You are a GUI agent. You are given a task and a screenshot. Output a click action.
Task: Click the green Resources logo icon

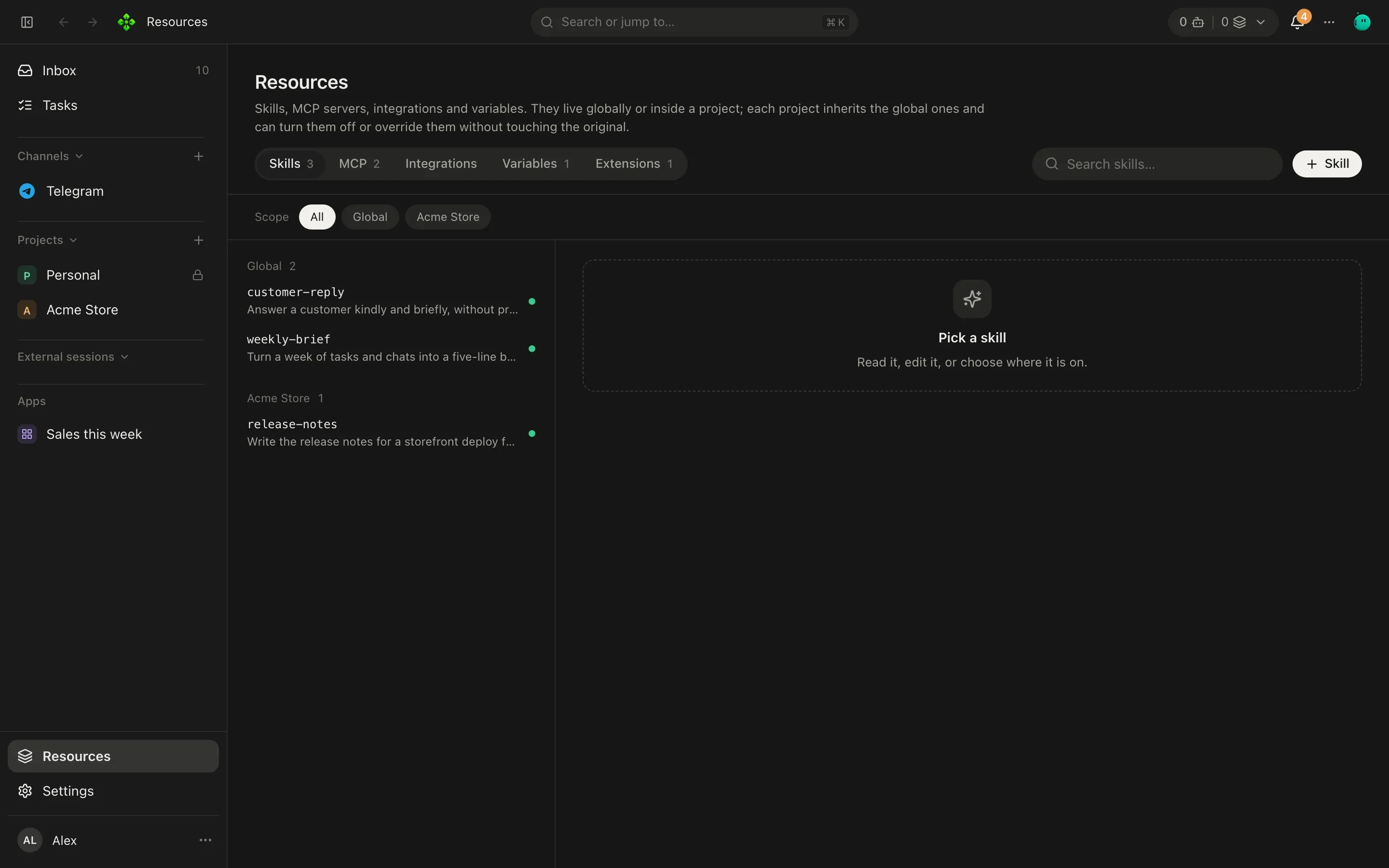[126, 22]
